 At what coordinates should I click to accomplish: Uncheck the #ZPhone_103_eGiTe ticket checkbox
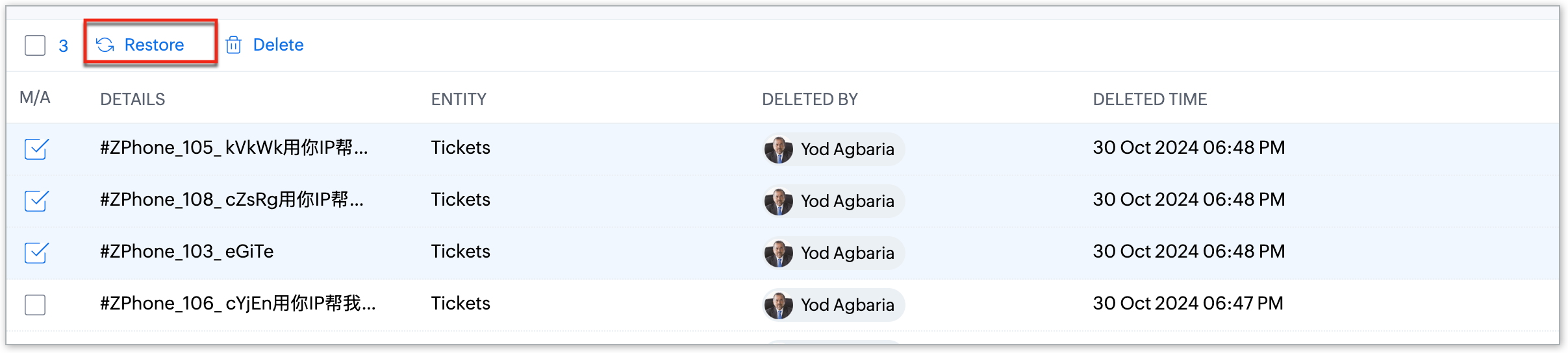click(x=36, y=252)
